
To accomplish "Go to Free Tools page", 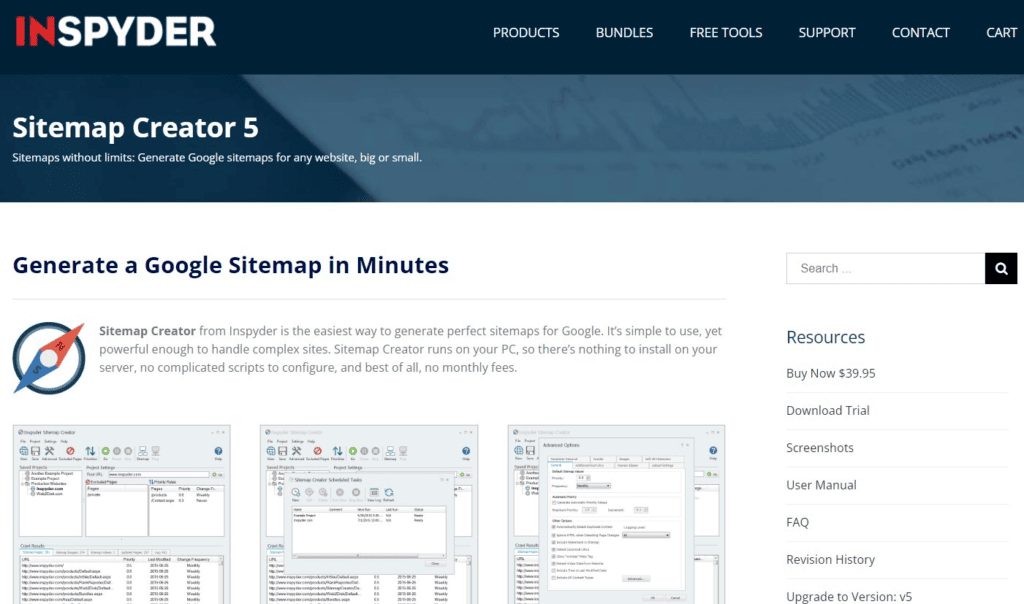I will 726,33.
